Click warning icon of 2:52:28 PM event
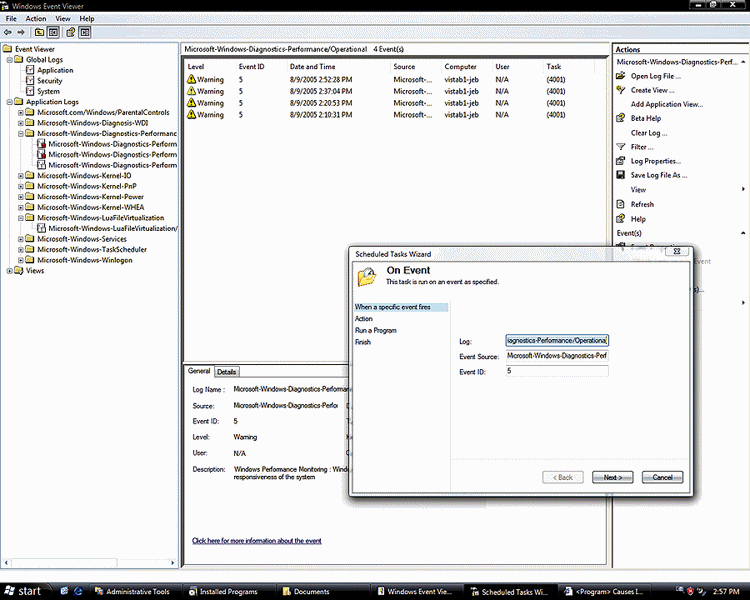Viewport: 750px width, 600px height. coord(191,79)
